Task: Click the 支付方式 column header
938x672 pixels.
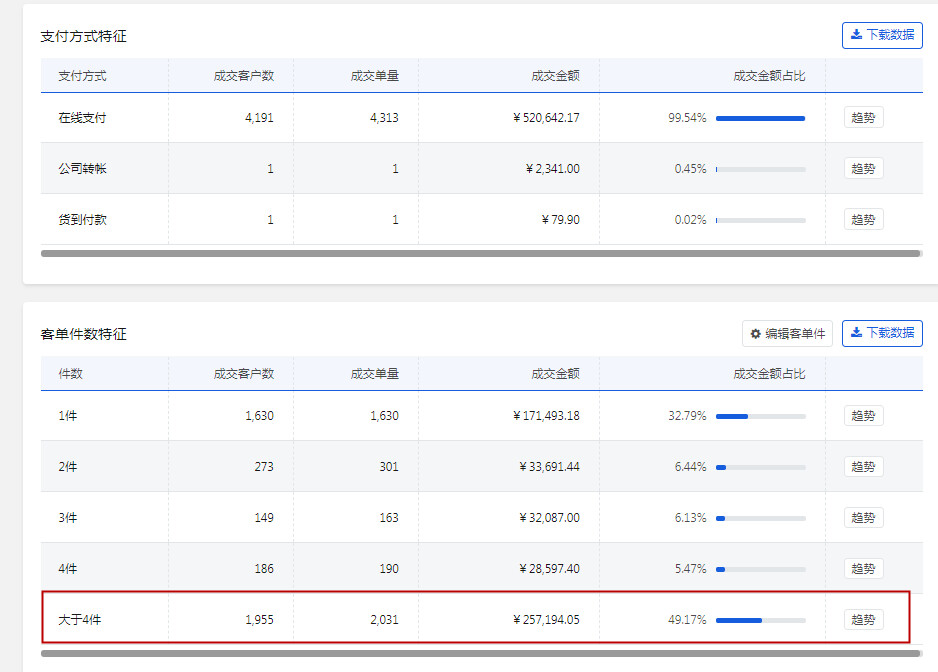Action: pos(82,75)
